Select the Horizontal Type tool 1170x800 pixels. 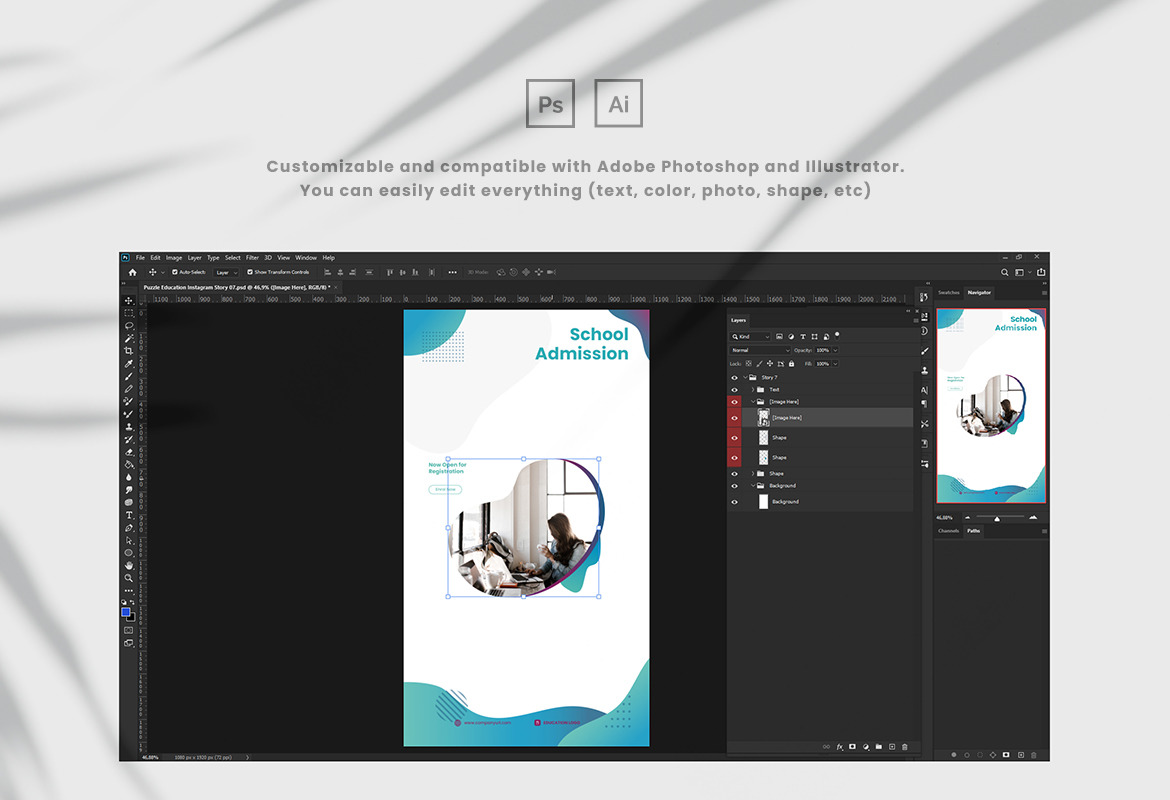pos(129,515)
